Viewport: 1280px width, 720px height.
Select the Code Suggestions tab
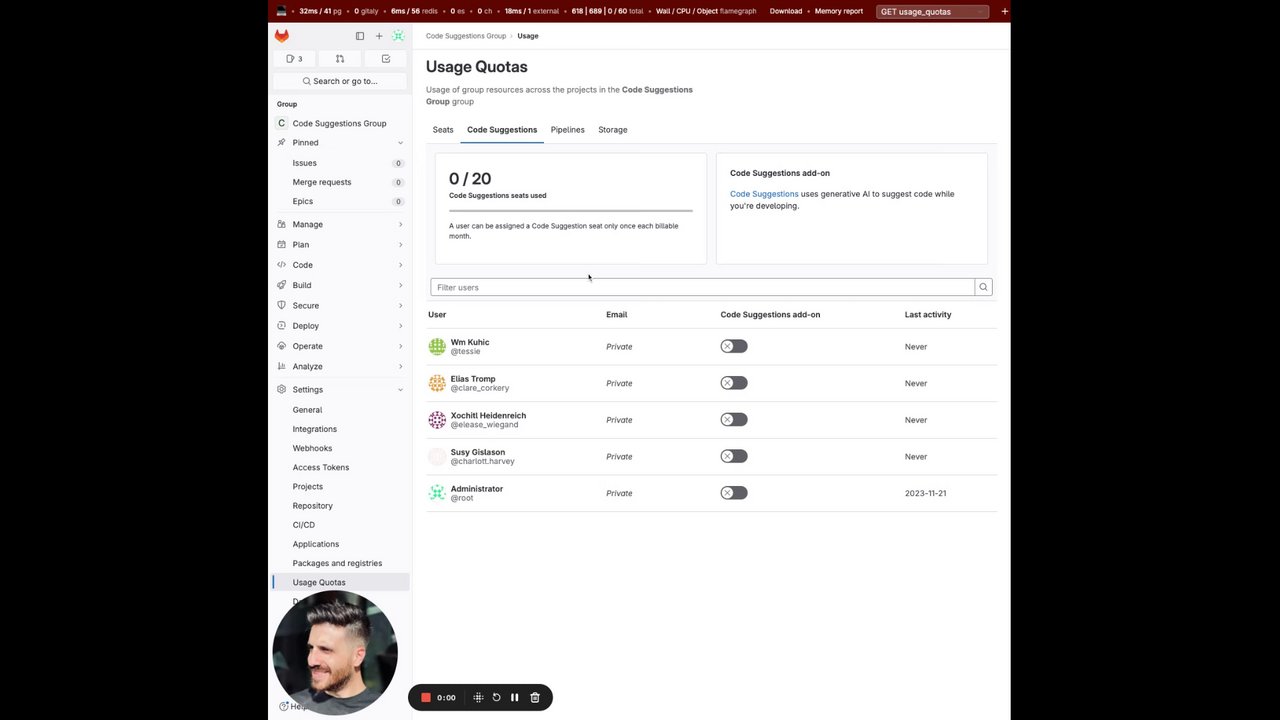coord(502,130)
